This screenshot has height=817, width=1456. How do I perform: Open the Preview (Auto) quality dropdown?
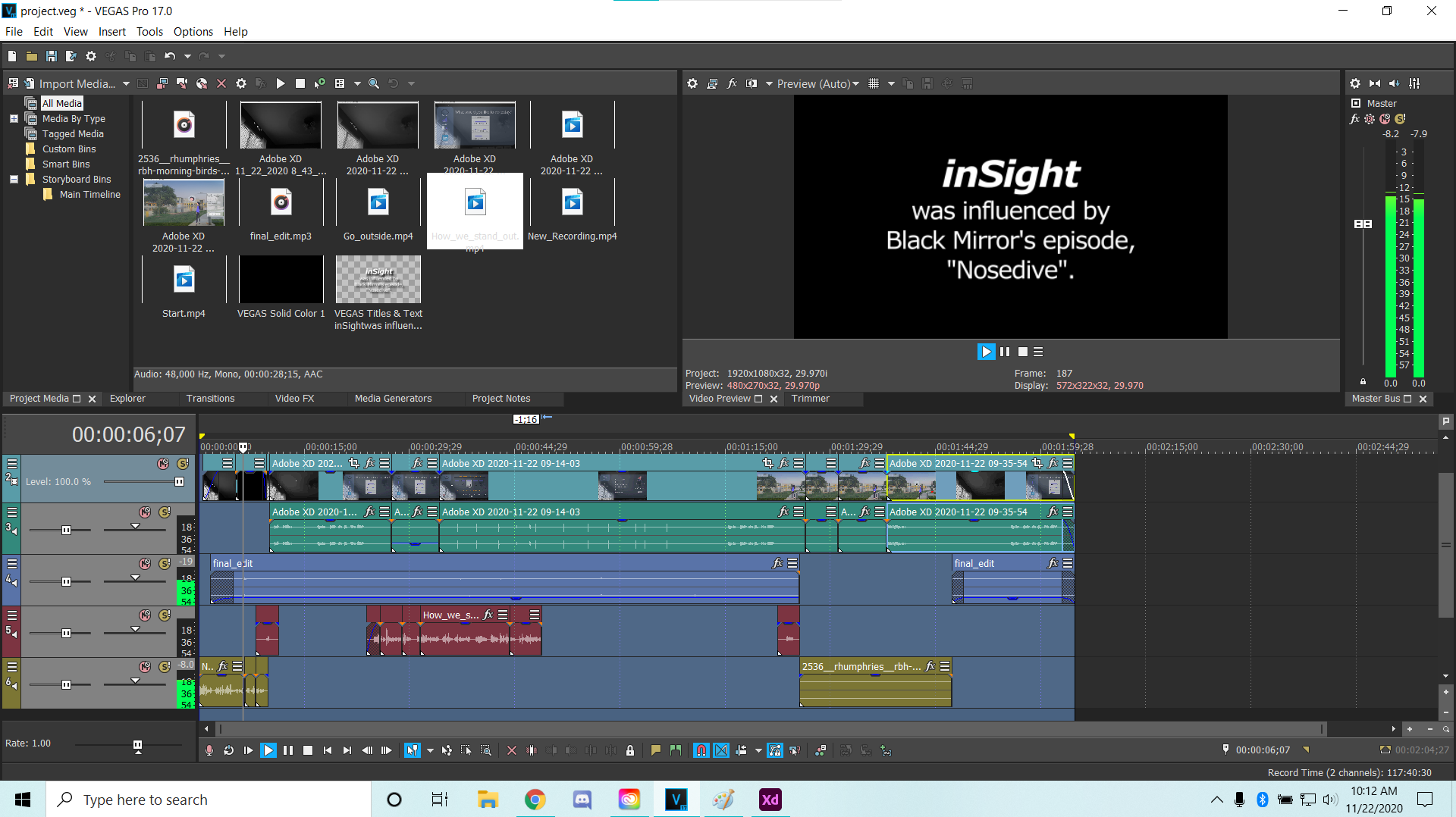click(x=855, y=83)
